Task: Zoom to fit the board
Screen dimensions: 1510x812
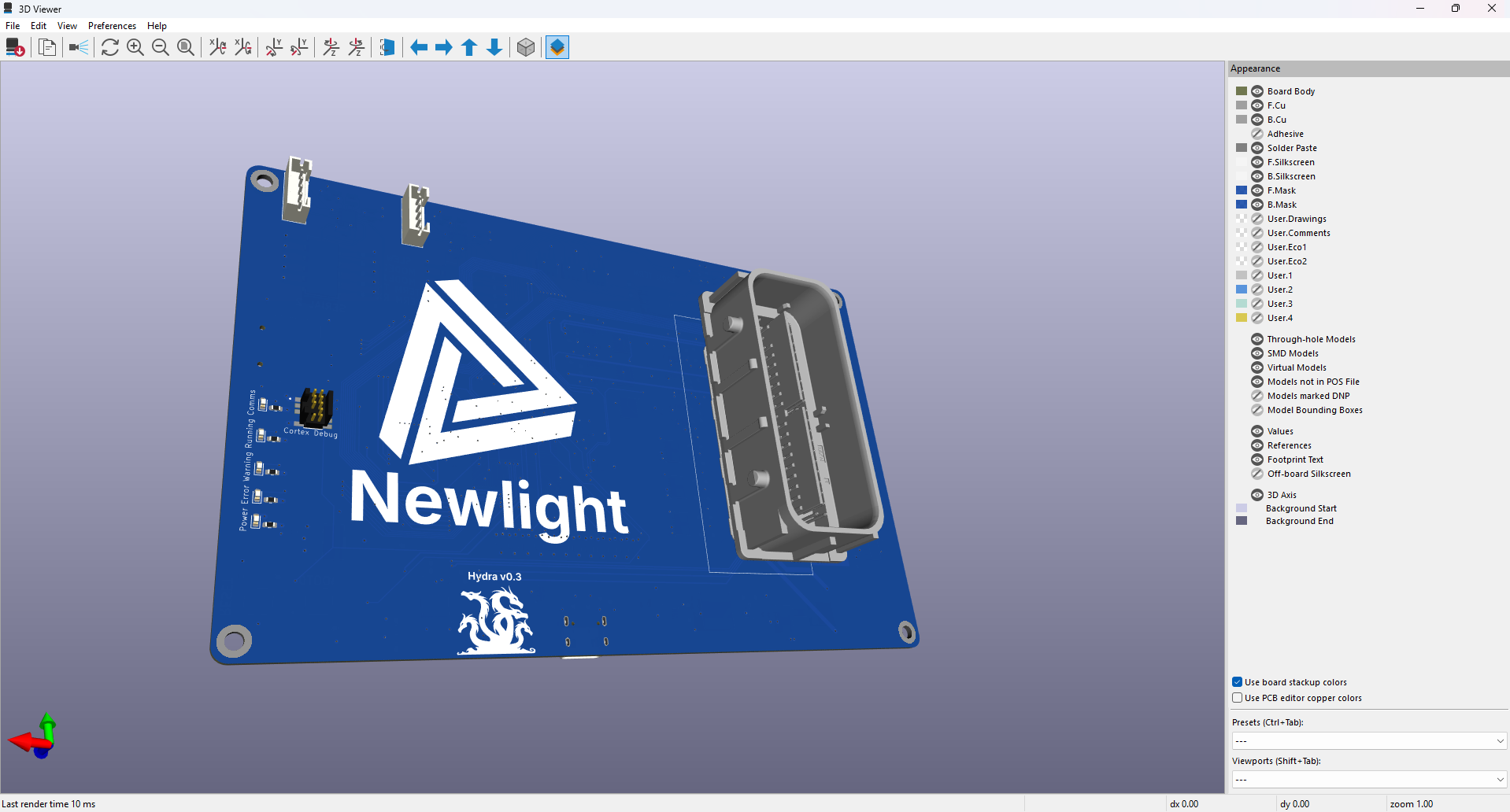Action: click(x=186, y=48)
